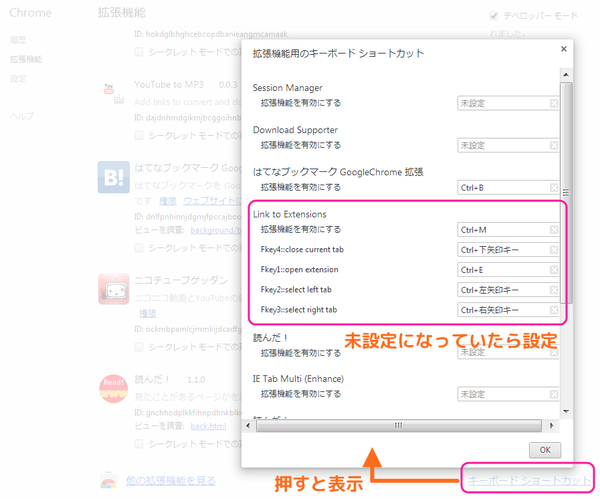Toggle incognito checkbox for 読んだ！ extension
This screenshot has width=600, height=499.
(x=139, y=444)
